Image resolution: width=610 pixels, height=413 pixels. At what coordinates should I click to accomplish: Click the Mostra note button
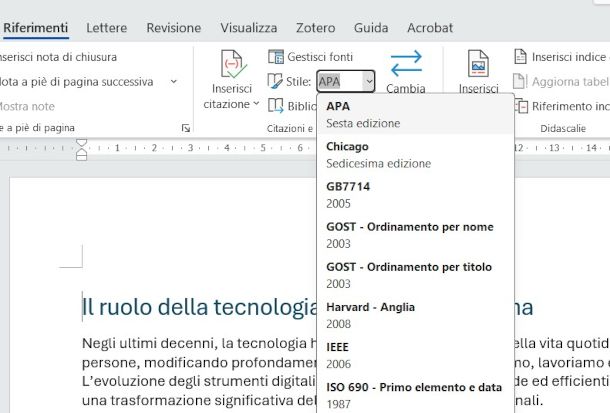[27, 106]
